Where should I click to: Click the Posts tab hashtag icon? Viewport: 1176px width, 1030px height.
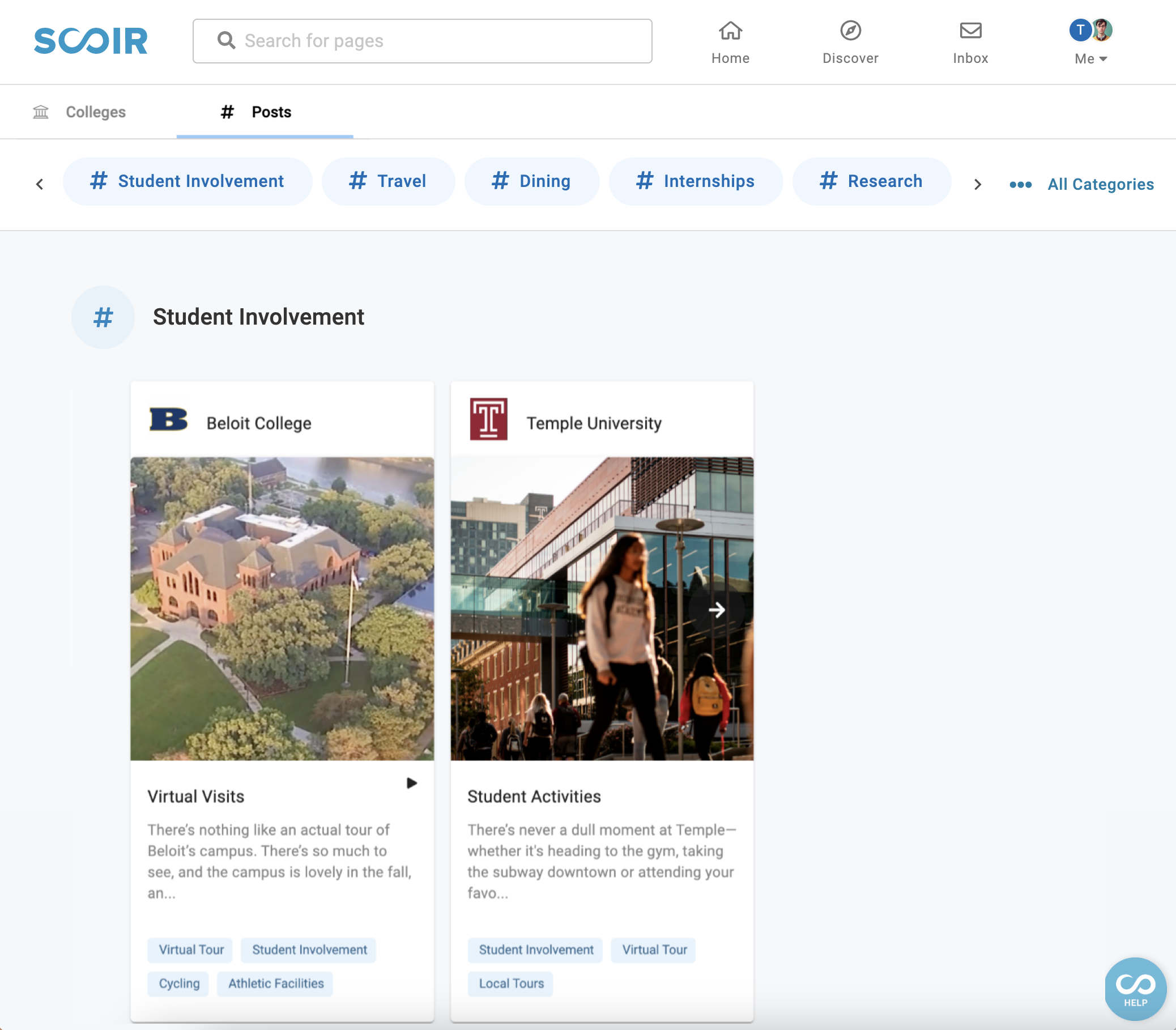click(227, 112)
